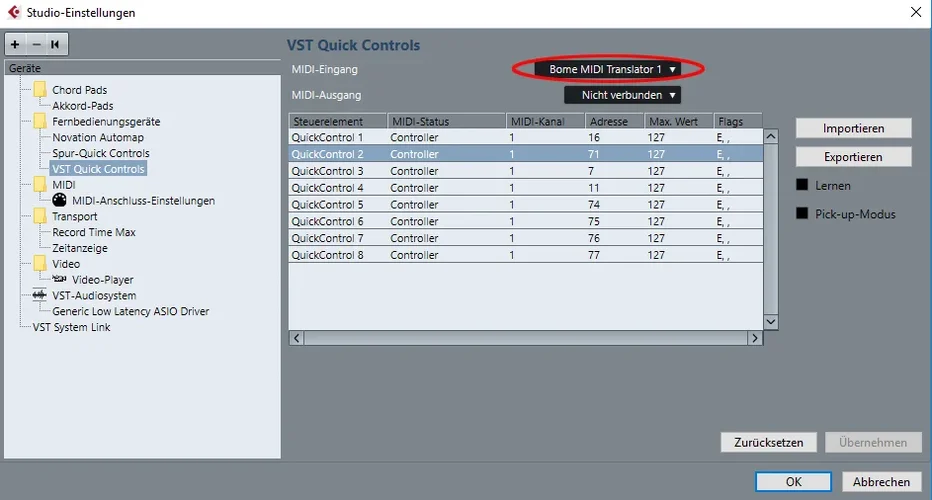Screen dimensions: 932x500
Task: Enable the Lernen checkbox
Action: (x=802, y=185)
